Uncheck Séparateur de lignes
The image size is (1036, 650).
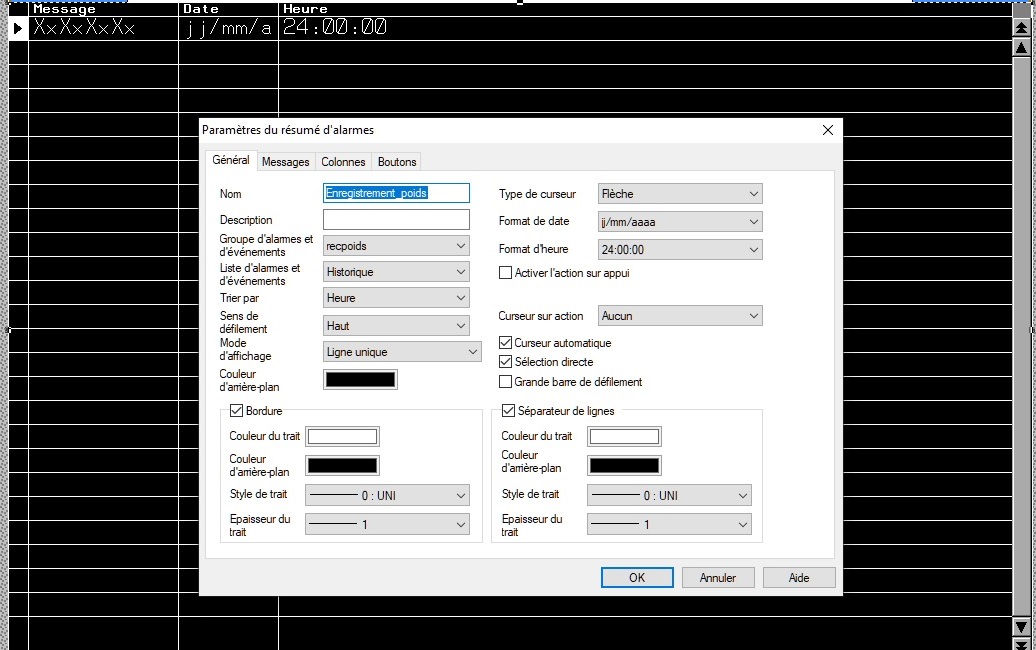[509, 411]
